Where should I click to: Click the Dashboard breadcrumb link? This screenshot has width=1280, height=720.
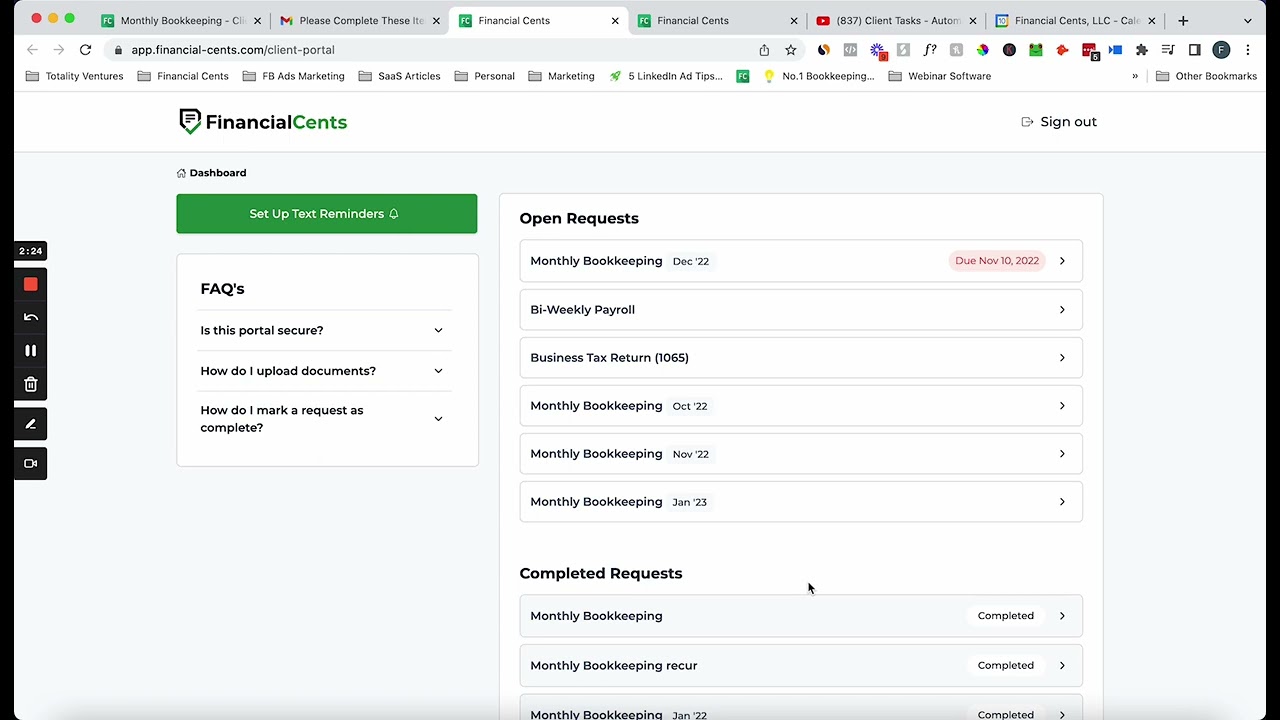click(218, 173)
